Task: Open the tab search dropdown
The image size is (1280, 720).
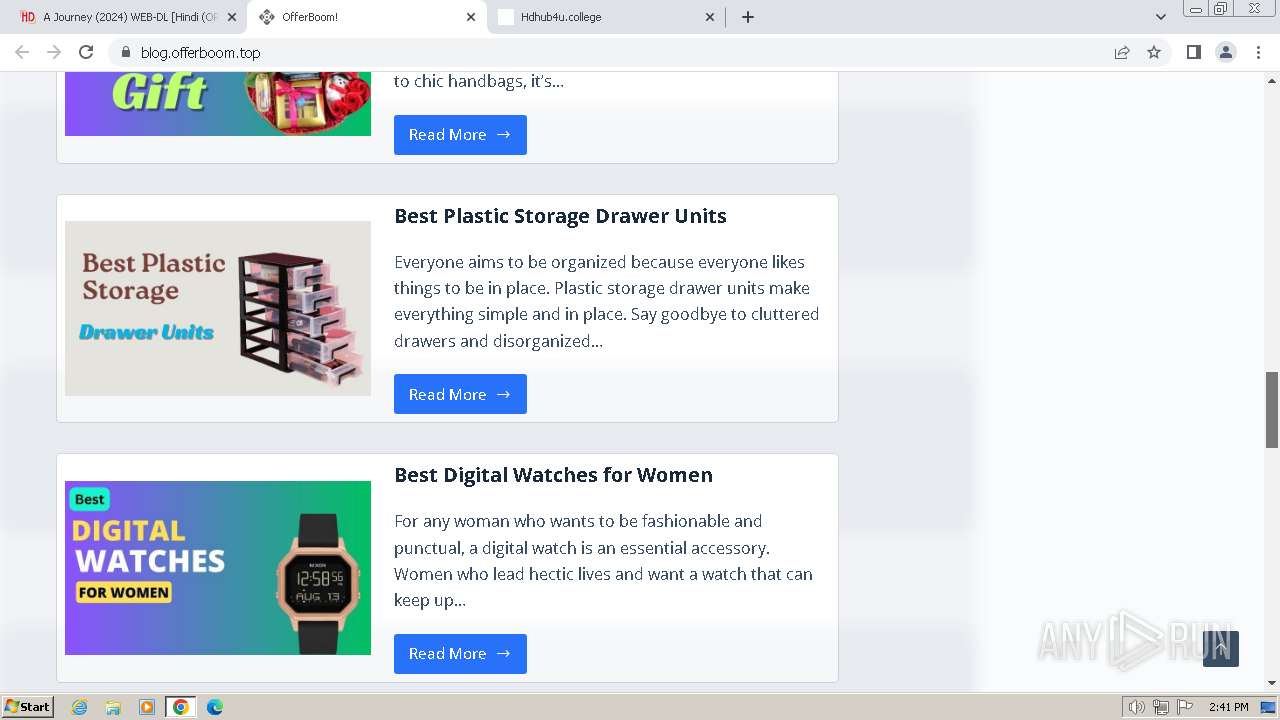Action: click(1161, 16)
